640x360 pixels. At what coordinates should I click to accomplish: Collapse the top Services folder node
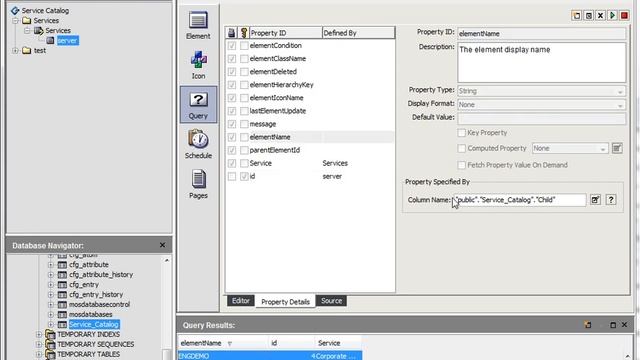point(16,20)
